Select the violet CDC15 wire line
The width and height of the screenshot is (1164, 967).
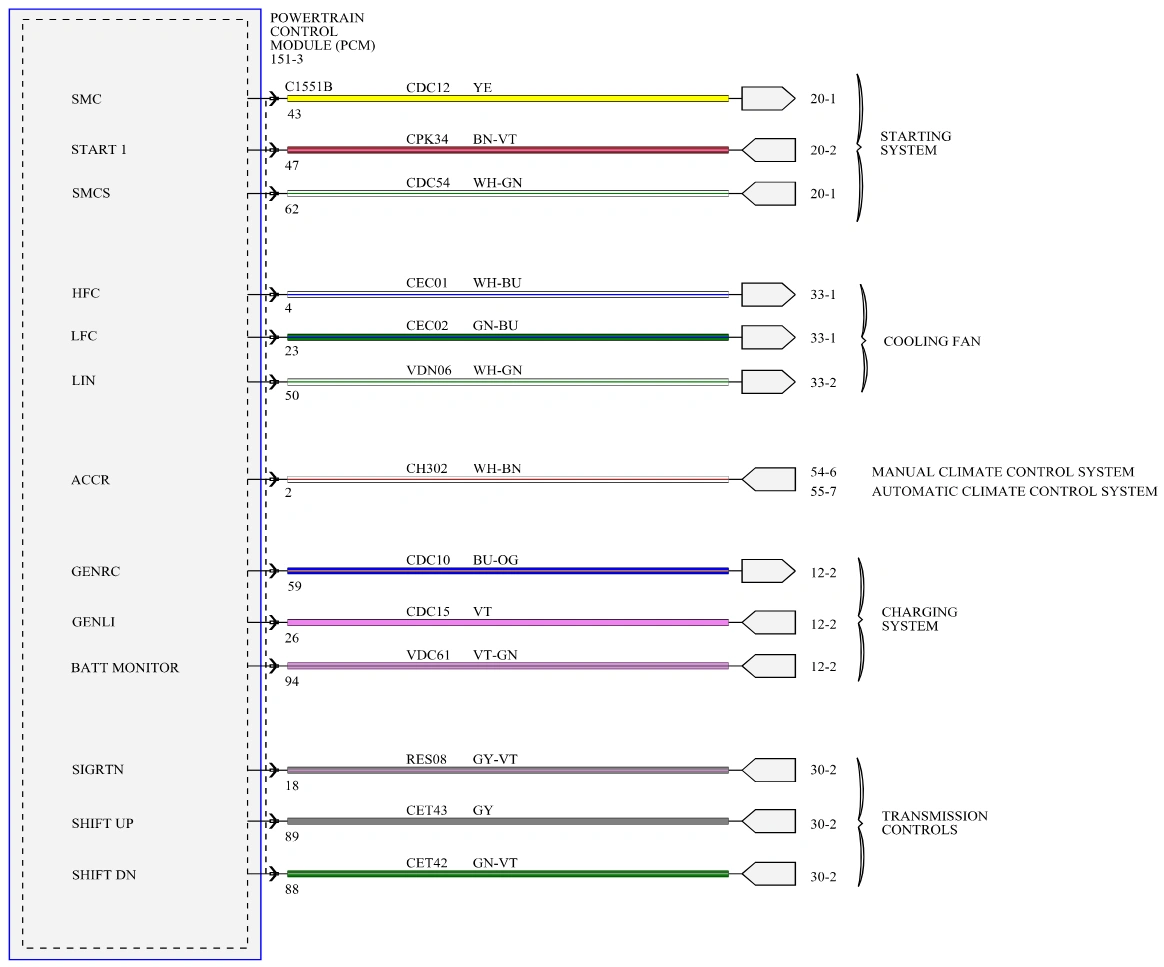click(x=508, y=623)
